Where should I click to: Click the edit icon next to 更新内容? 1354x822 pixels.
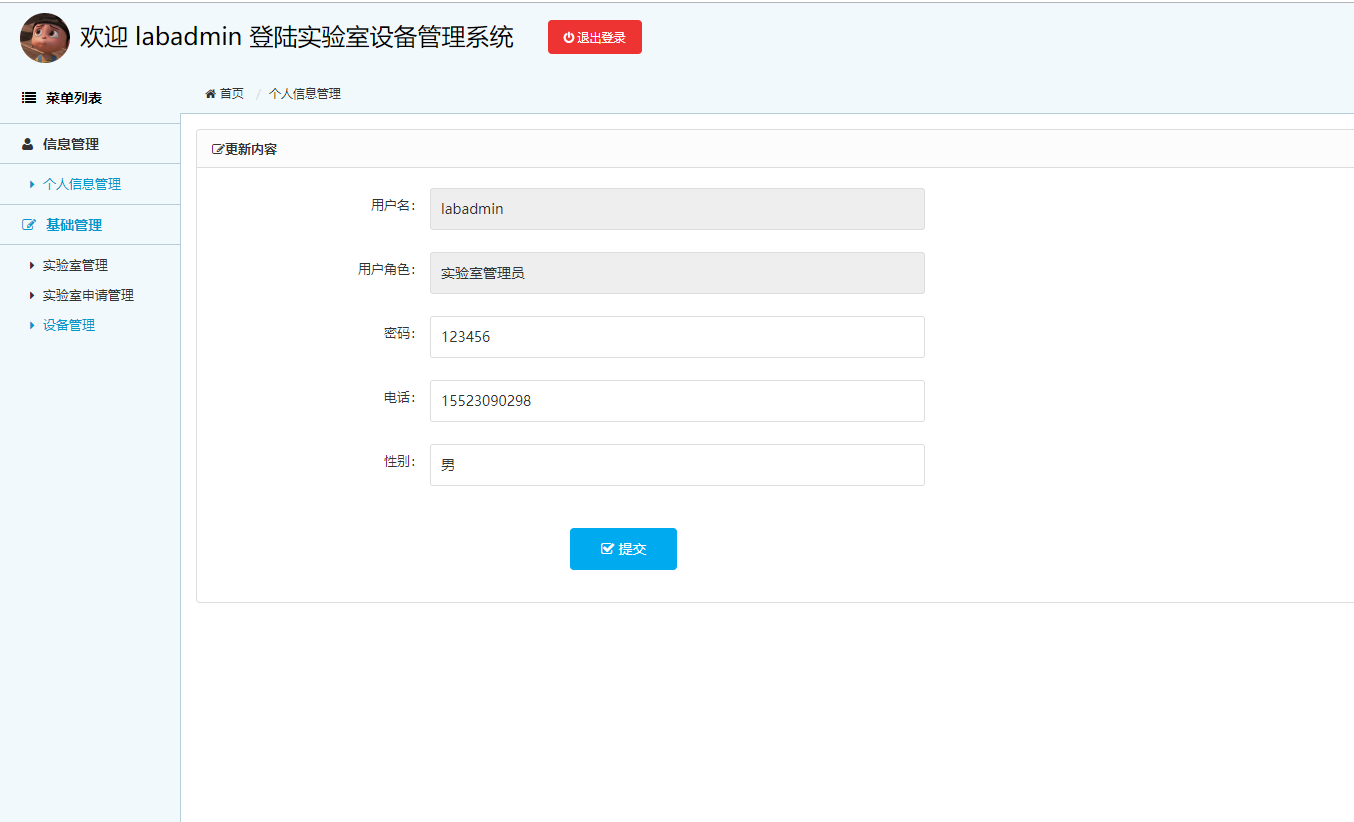tap(216, 148)
